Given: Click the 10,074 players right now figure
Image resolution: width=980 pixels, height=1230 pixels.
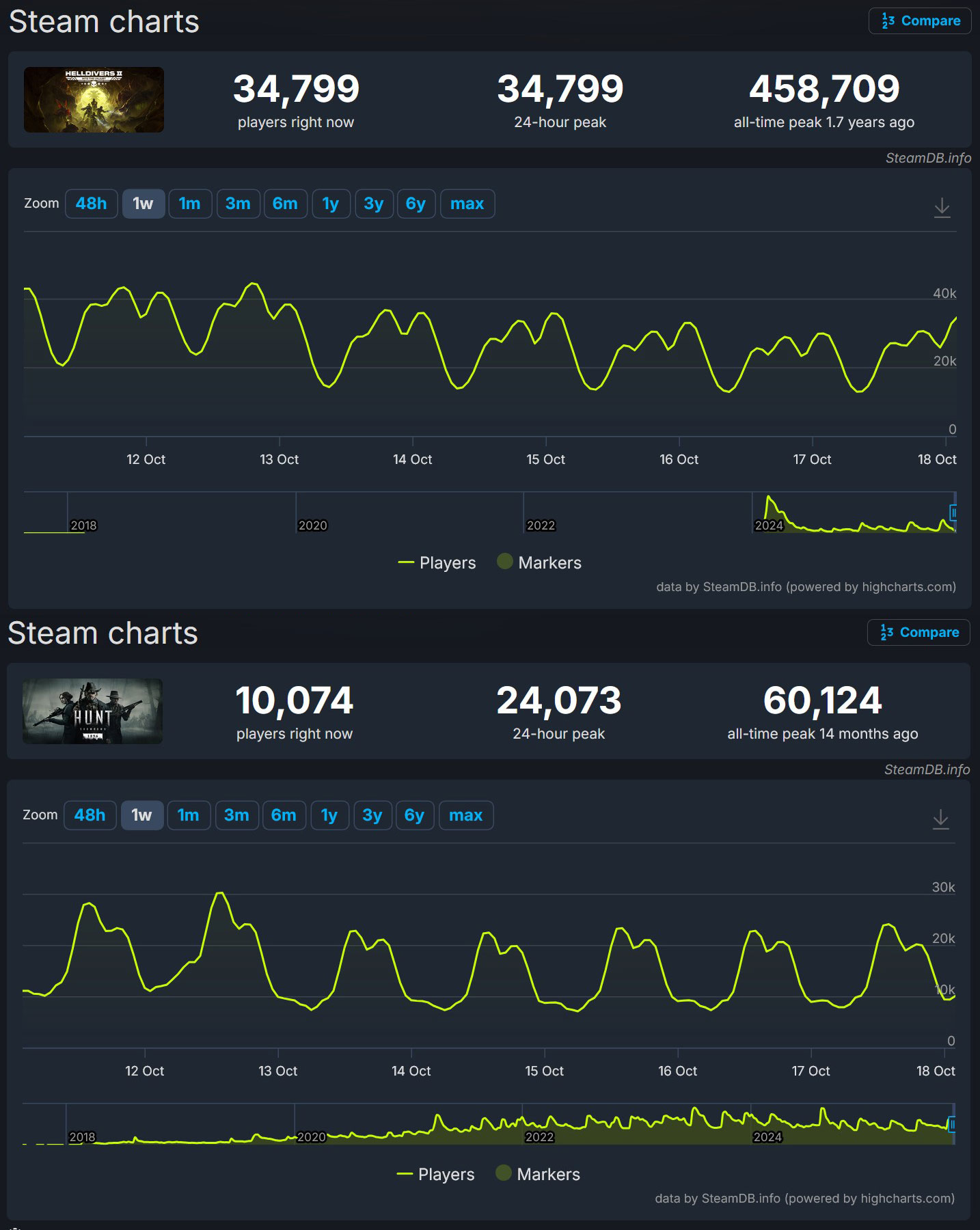Looking at the screenshot, I should click(295, 700).
